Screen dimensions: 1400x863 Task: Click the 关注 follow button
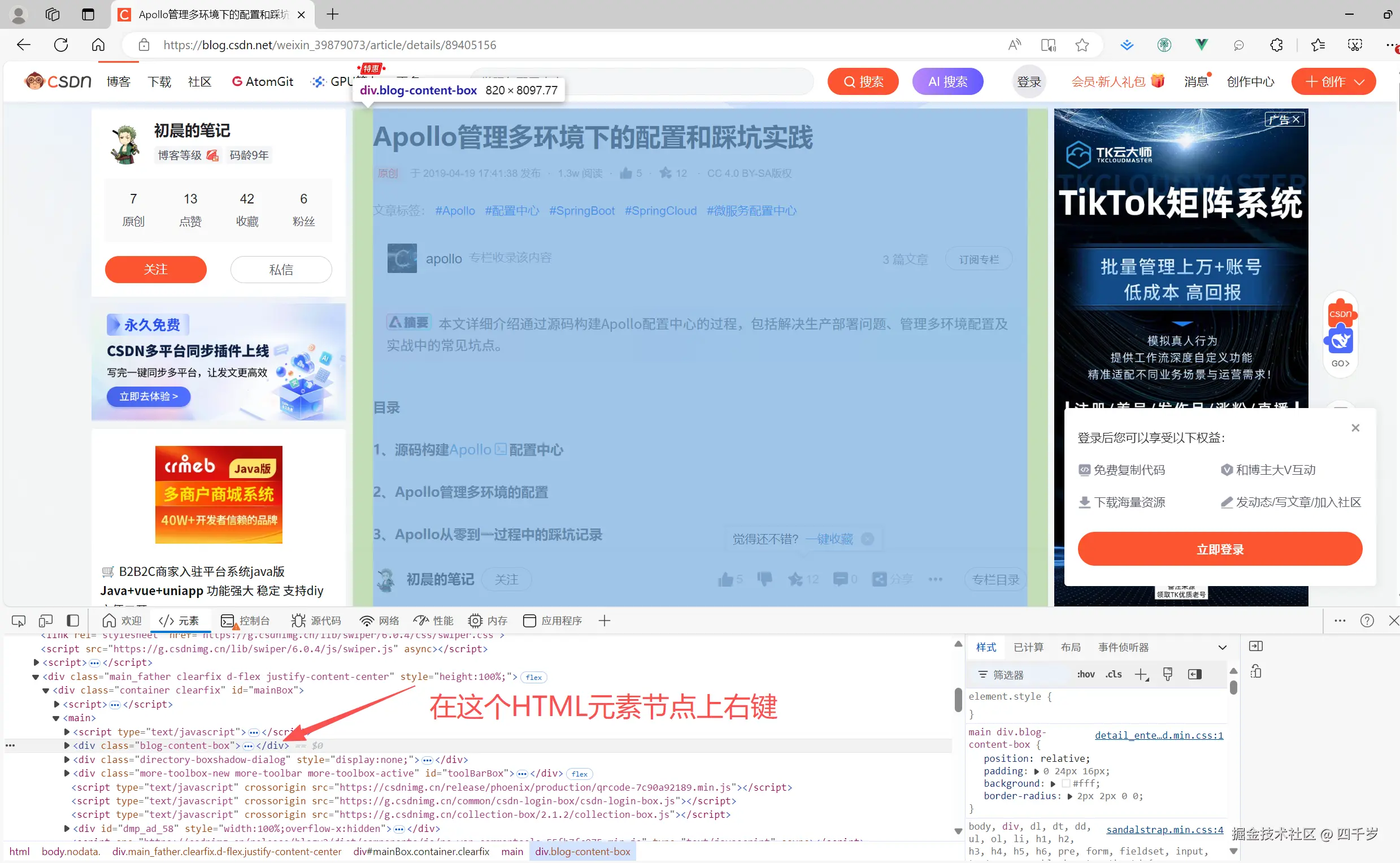[155, 270]
